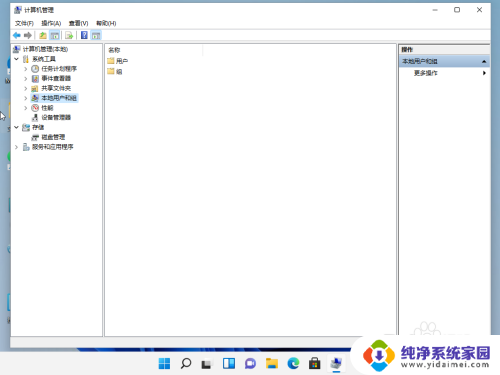Click the Forward arrow toolbar icon
The height and width of the screenshot is (375, 500).
tap(28, 35)
